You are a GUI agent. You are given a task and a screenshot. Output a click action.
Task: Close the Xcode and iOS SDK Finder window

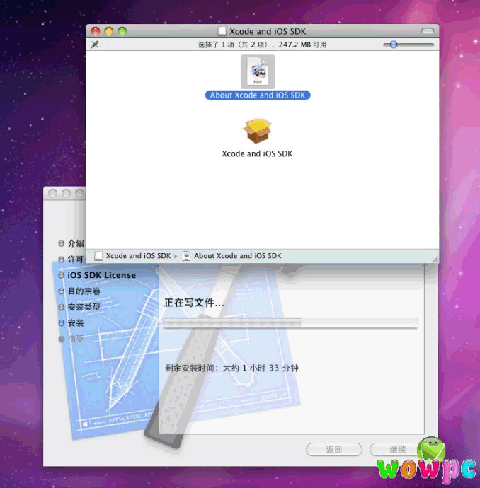[x=96, y=31]
